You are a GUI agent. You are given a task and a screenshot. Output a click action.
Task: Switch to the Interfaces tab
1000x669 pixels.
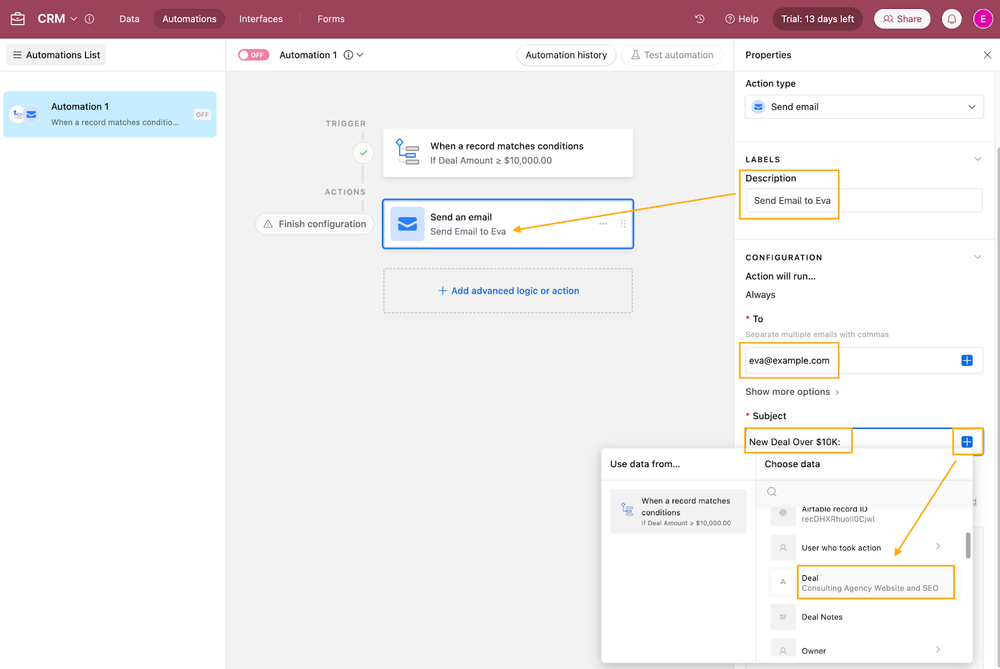261,18
